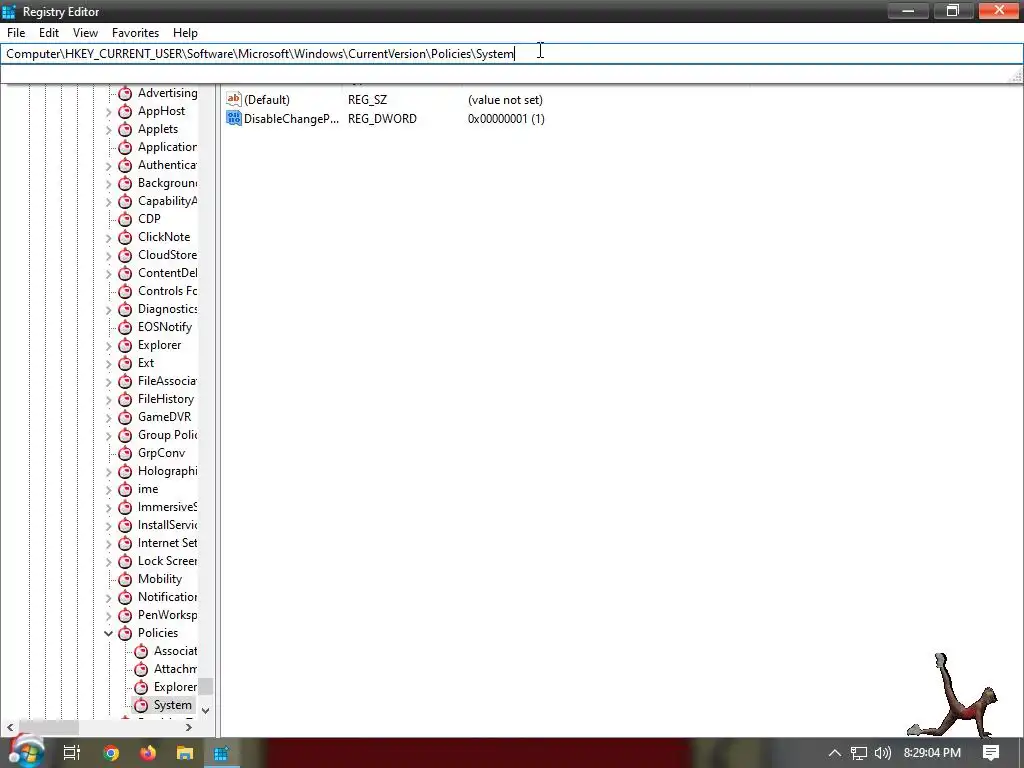Select the Associat... subkey under Policies
The image size is (1024, 768).
[x=175, y=651]
